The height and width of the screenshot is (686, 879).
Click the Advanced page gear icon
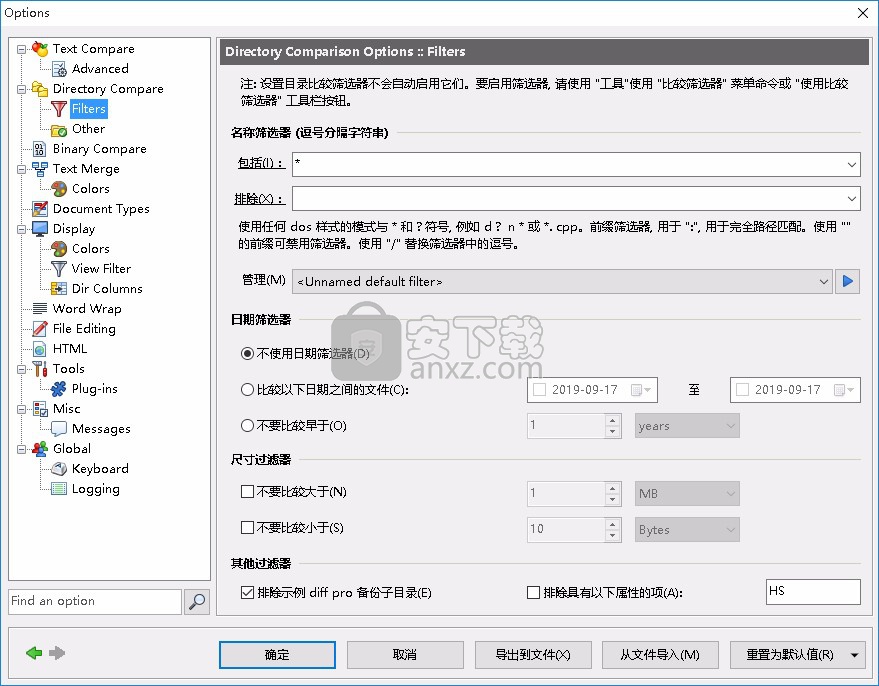click(x=59, y=68)
